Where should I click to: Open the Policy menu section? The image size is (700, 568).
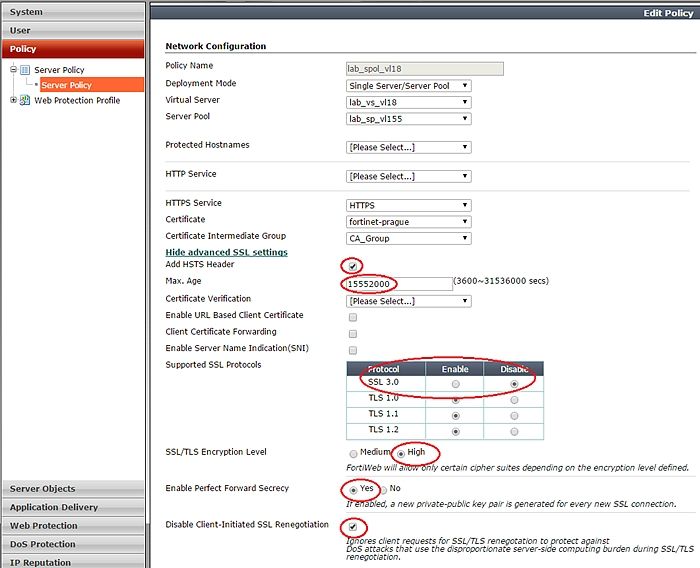(x=73, y=49)
